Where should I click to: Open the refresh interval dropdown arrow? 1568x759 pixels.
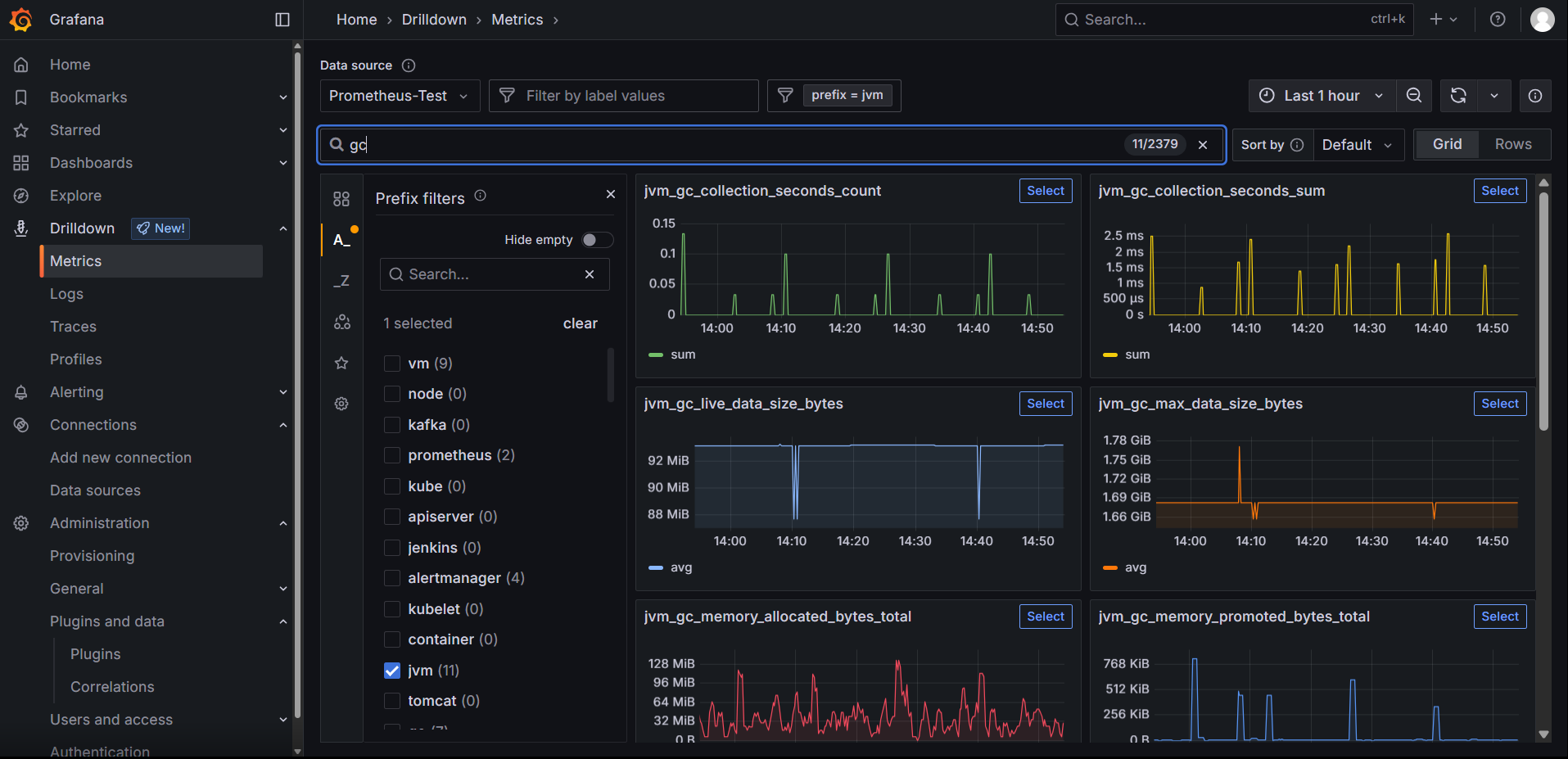(1494, 96)
